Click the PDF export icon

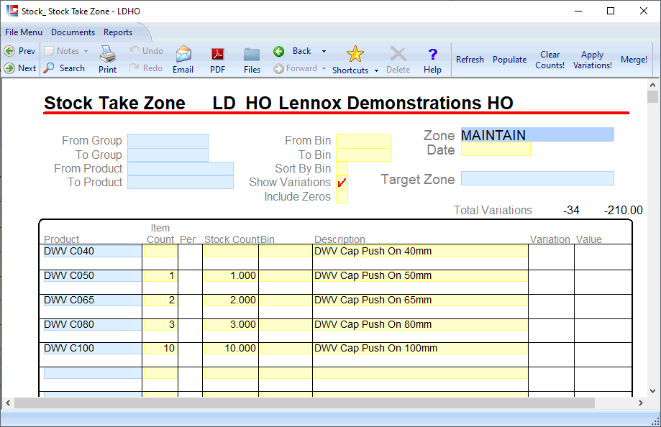tap(218, 54)
